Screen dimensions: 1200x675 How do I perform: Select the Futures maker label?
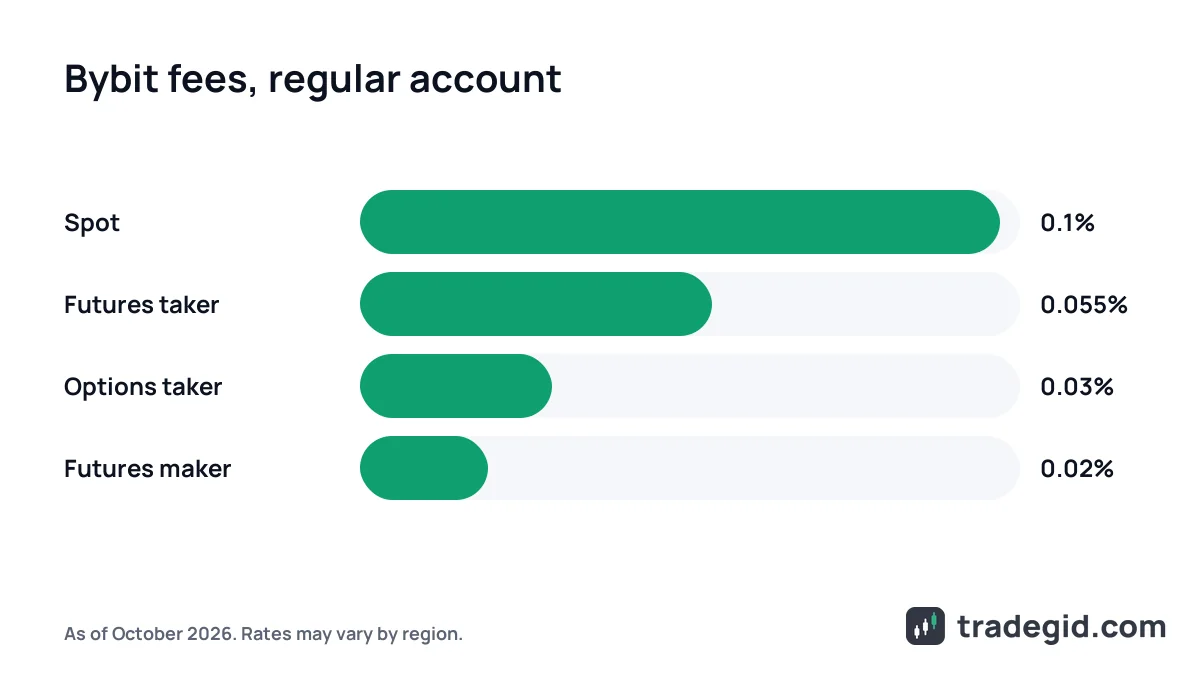click(x=147, y=469)
